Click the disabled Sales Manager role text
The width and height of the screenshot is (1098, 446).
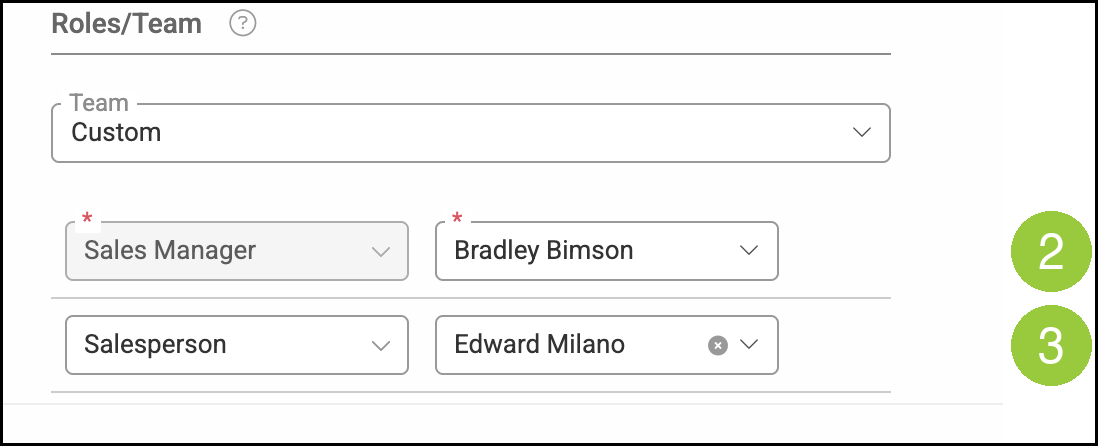coord(170,251)
